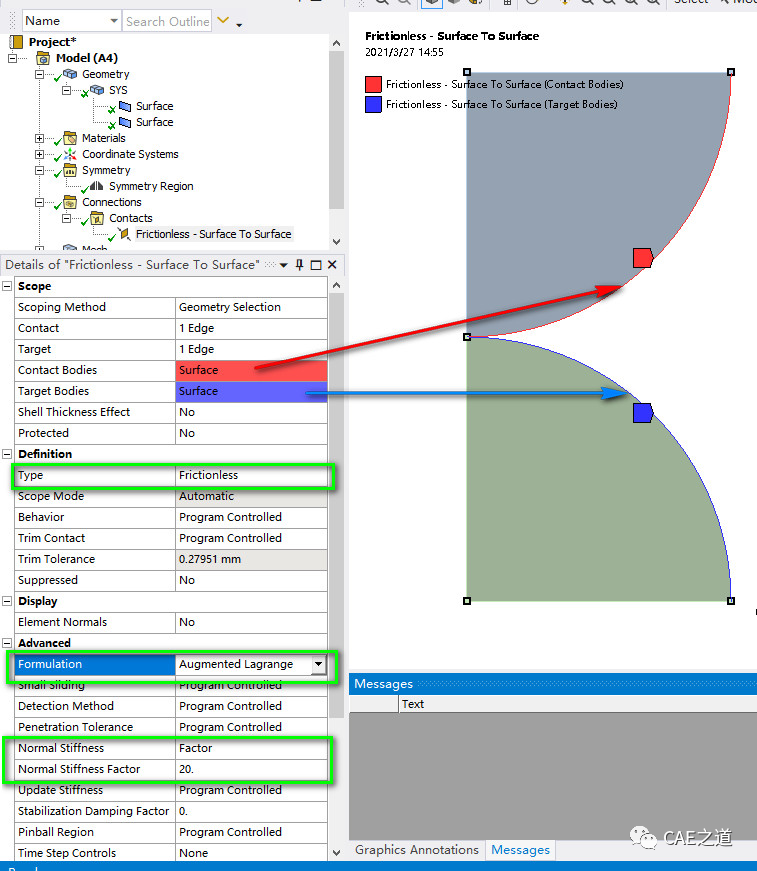Click the Coordinate Systems icon
Screen dimensions: 757x871
(70, 154)
